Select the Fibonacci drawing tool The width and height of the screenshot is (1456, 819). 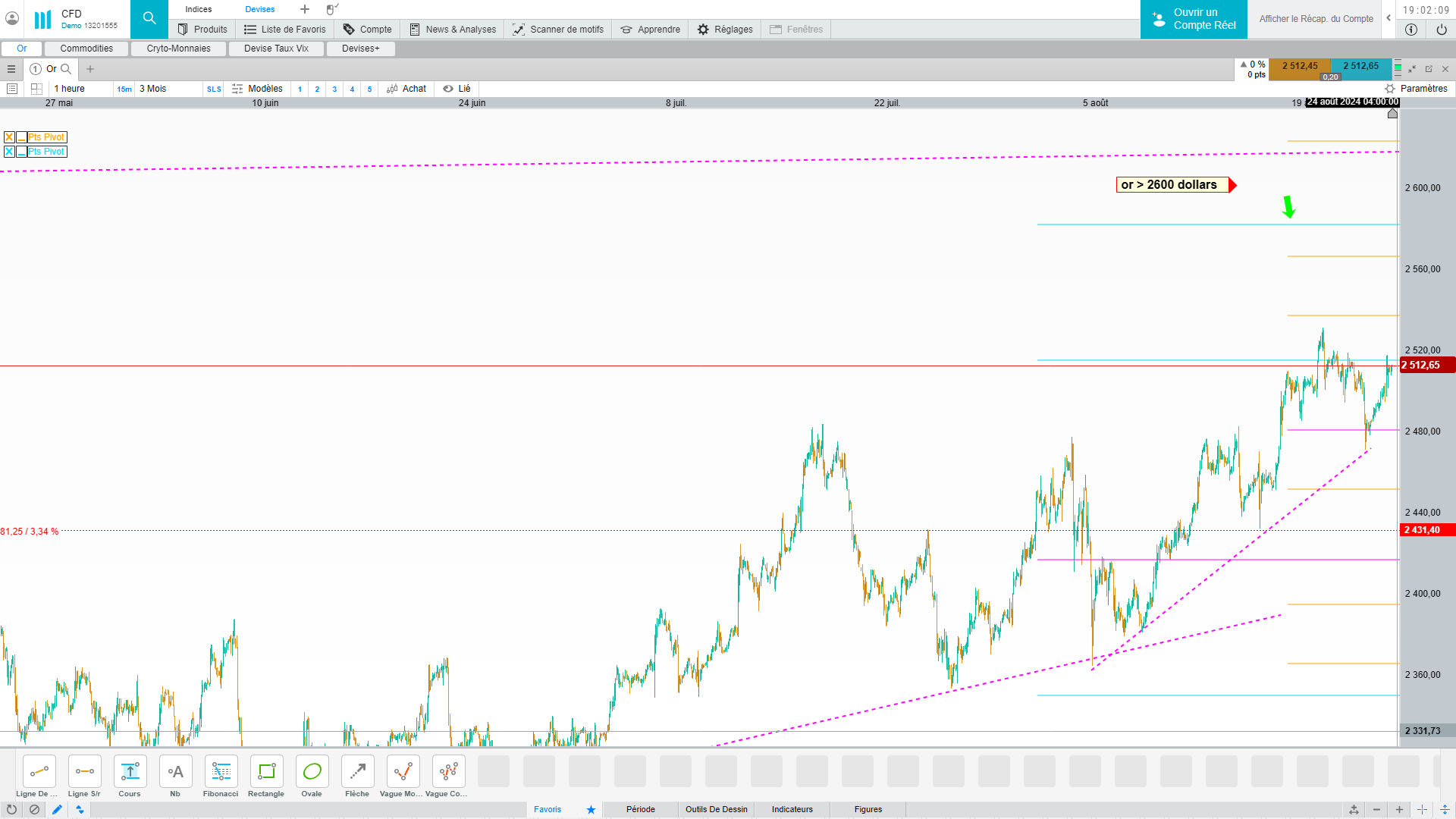(x=221, y=772)
